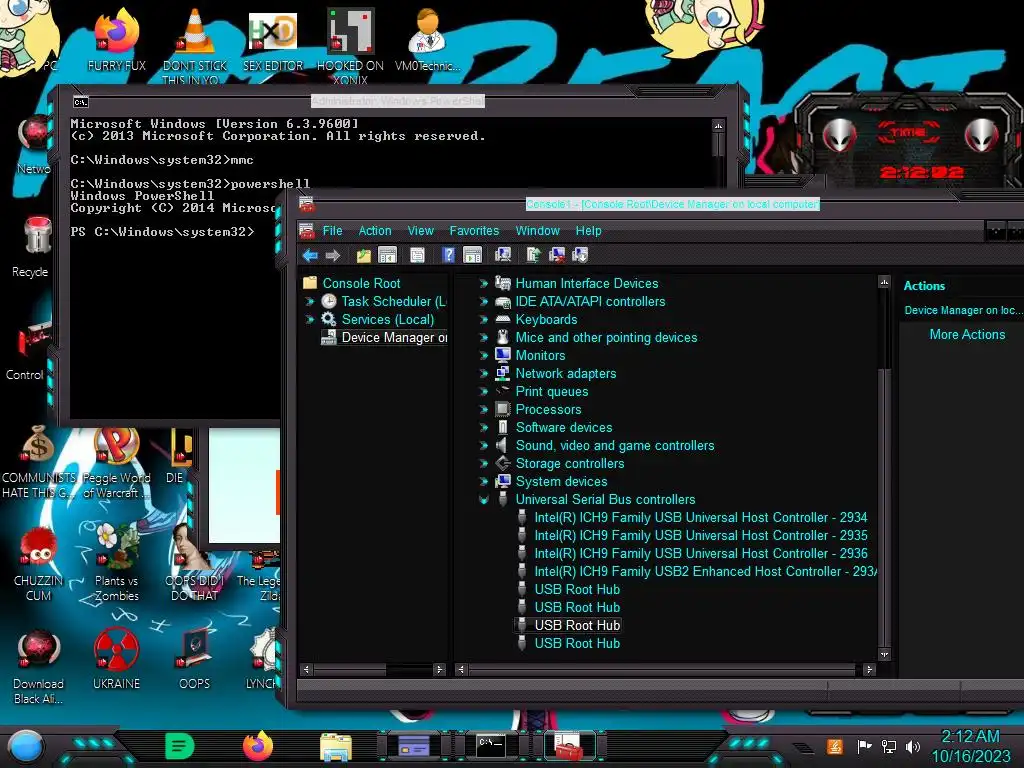Select USB Universal Host Controller - 2934

click(701, 517)
